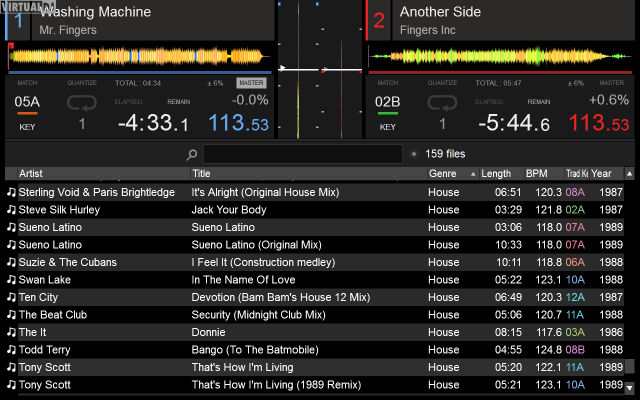The width and height of the screenshot is (640, 400).
Task: Select track I Feel It (Construction medley)
Action: point(263,262)
